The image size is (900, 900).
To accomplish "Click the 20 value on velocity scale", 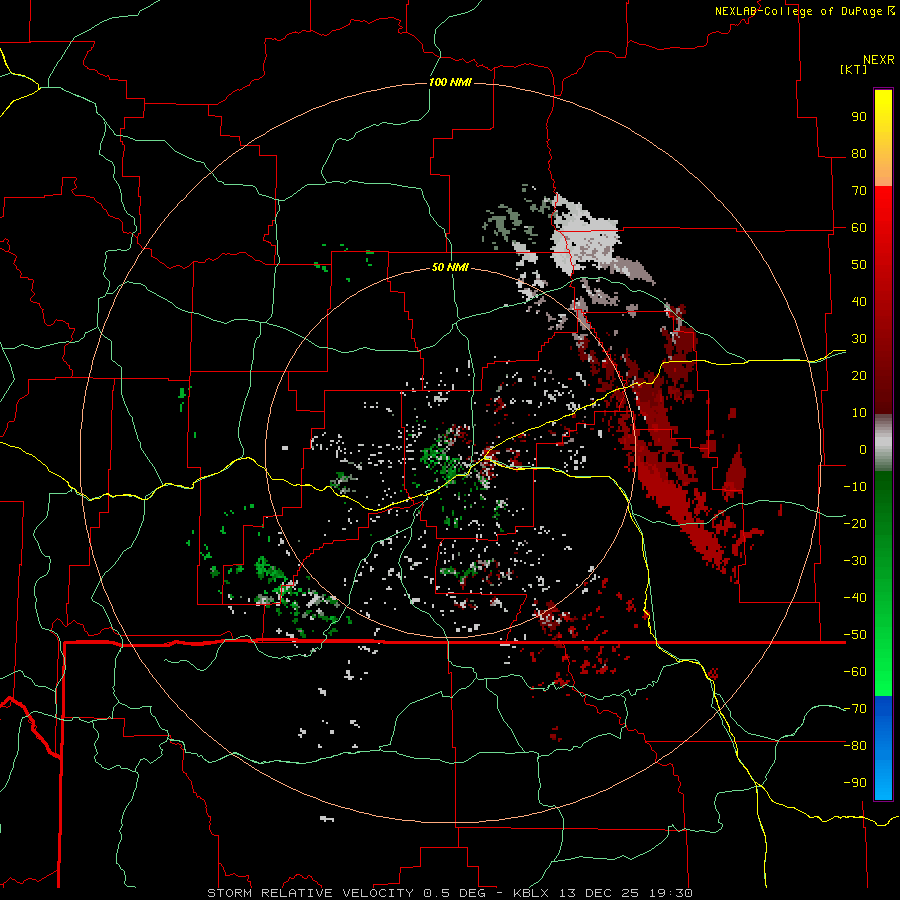I will click(x=859, y=375).
